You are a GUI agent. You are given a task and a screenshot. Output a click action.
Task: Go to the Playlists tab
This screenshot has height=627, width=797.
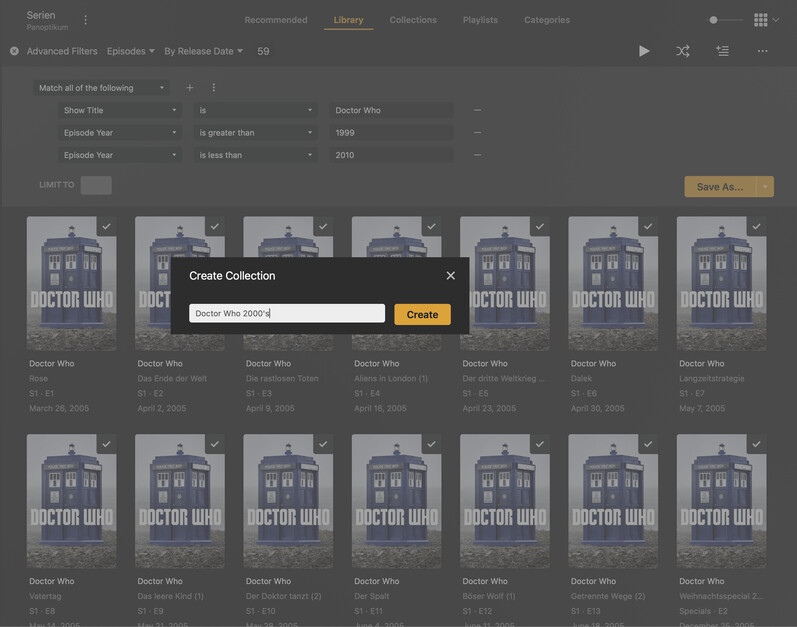(480, 20)
